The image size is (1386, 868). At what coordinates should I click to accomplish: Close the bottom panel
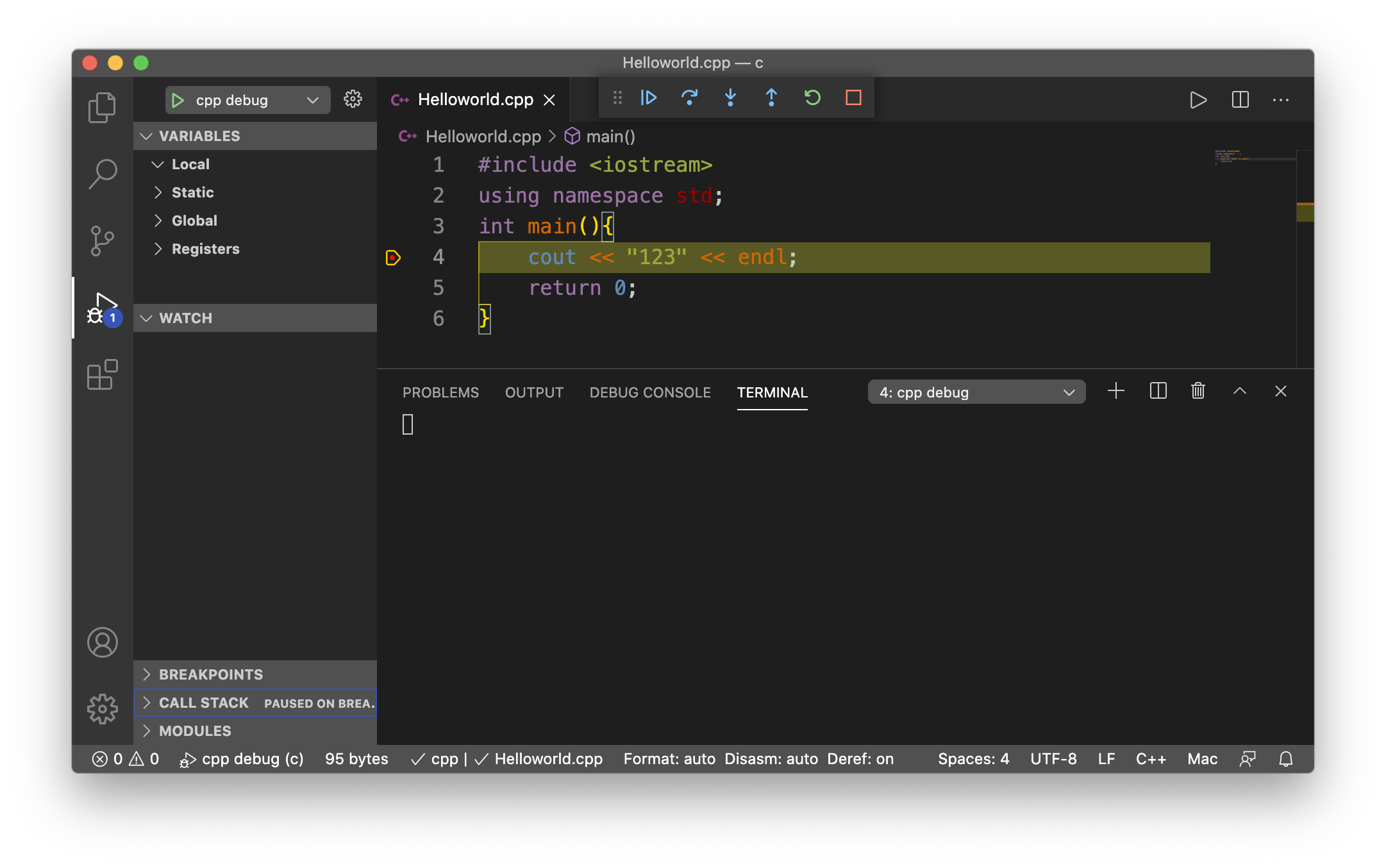pos(1281,392)
